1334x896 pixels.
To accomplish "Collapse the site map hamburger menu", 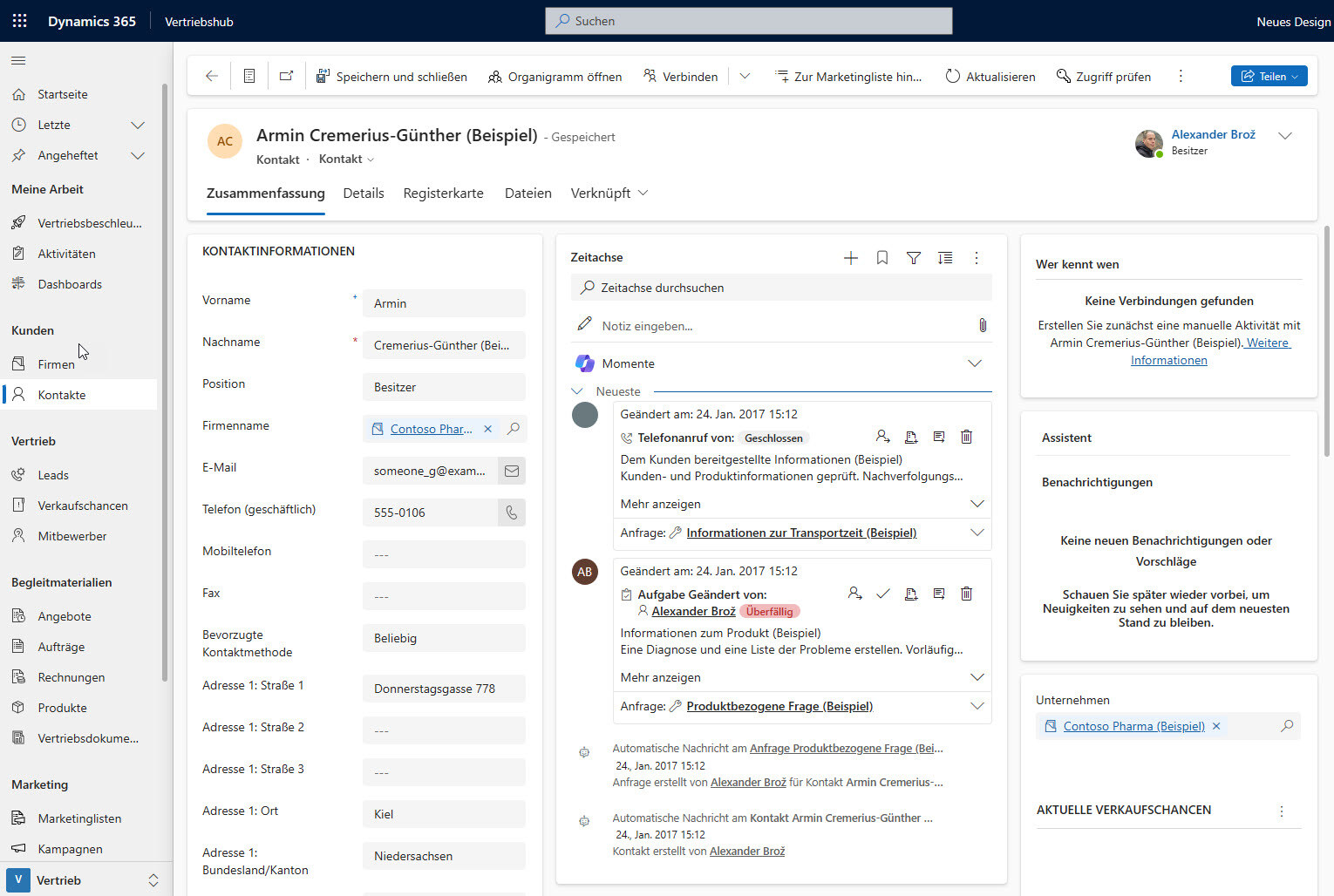I will 18,60.
